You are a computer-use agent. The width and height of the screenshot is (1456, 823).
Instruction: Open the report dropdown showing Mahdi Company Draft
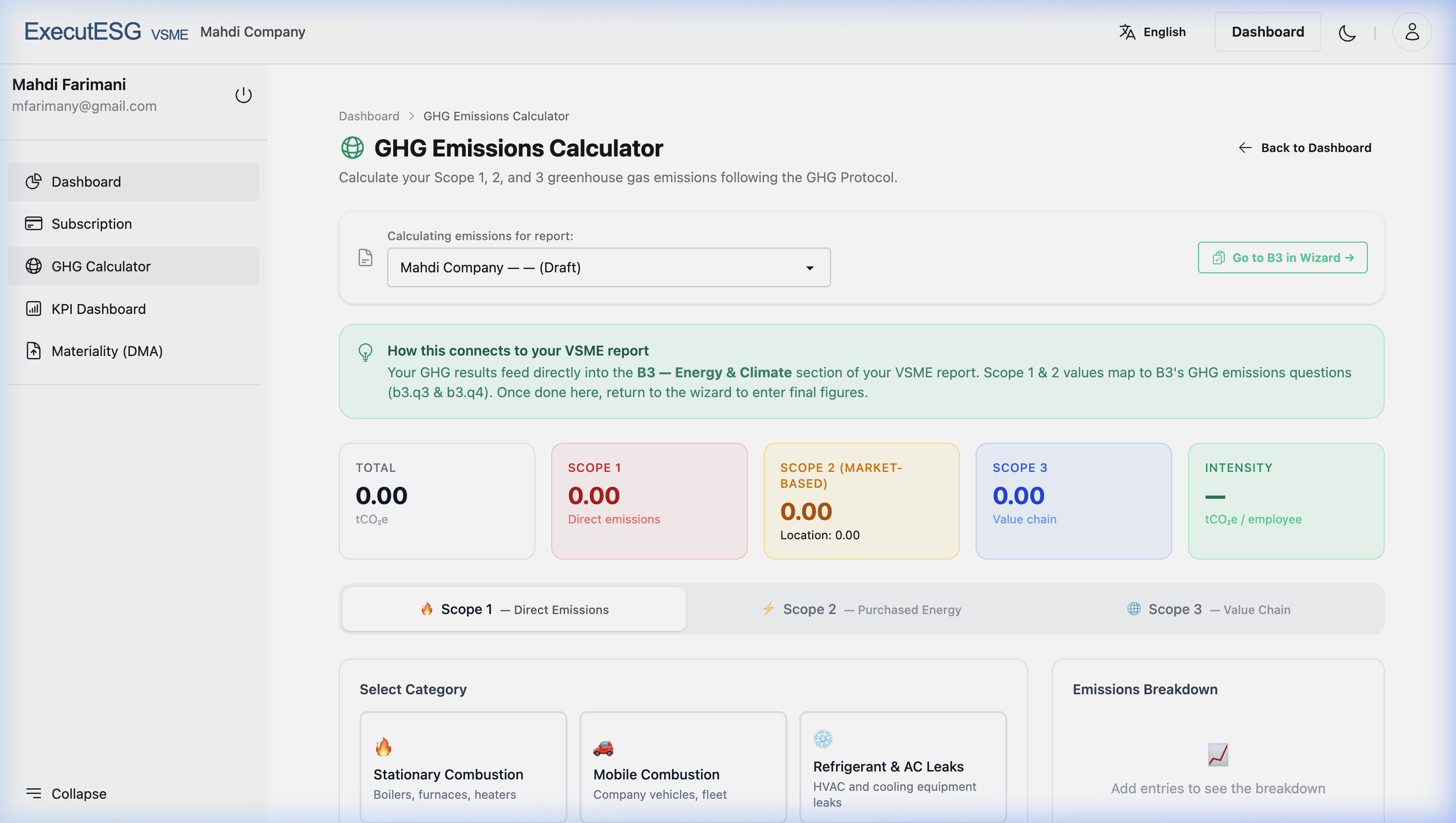(x=609, y=267)
